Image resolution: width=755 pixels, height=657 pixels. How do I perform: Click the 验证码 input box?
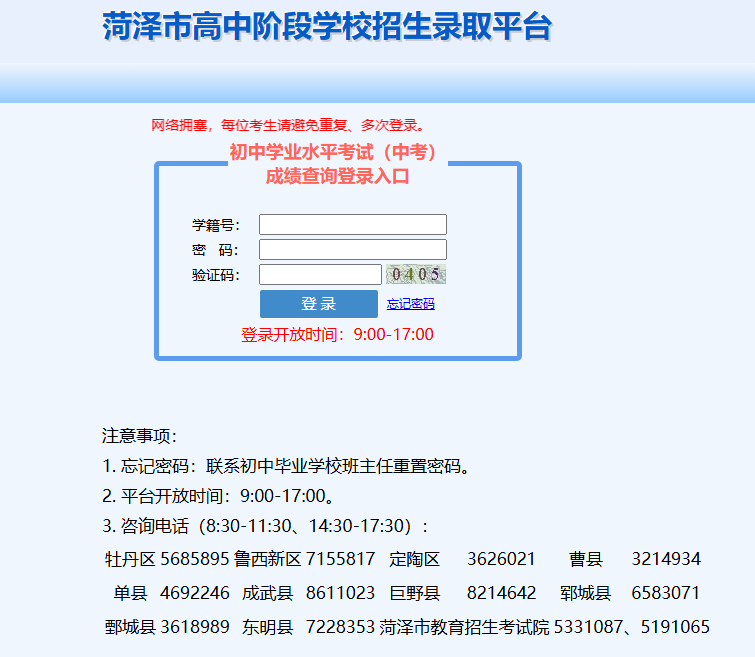(x=320, y=275)
